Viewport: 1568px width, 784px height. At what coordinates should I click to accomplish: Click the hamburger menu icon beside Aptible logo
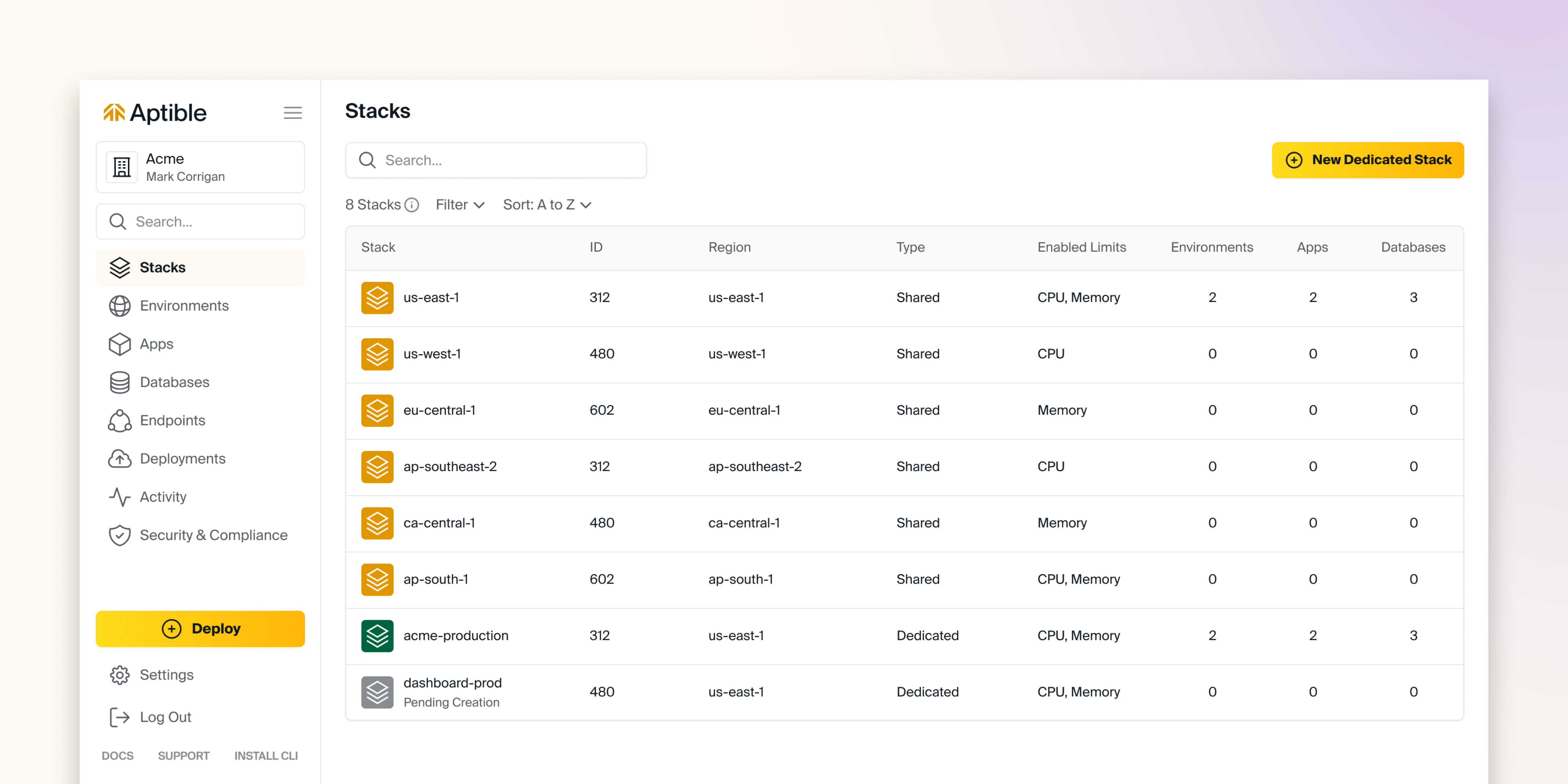click(293, 113)
